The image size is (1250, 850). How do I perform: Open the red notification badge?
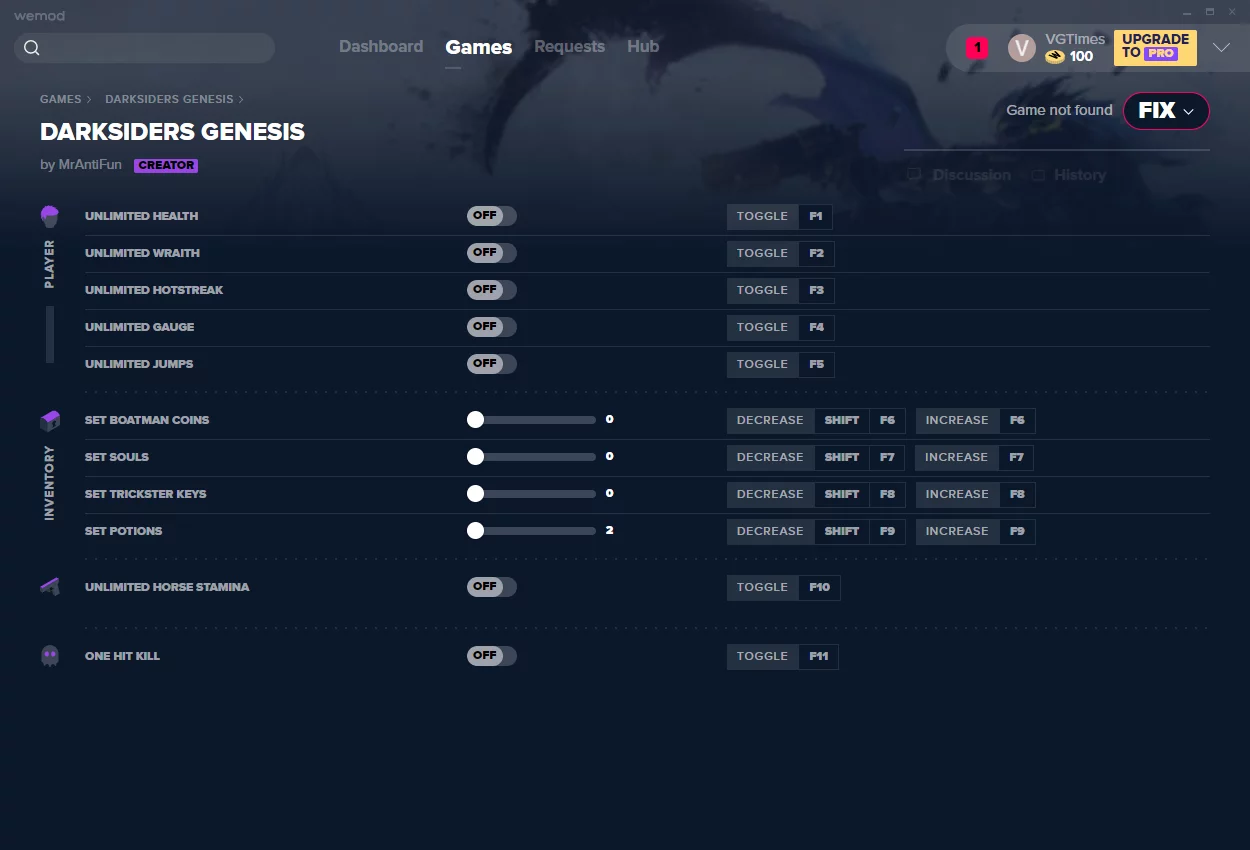point(977,47)
